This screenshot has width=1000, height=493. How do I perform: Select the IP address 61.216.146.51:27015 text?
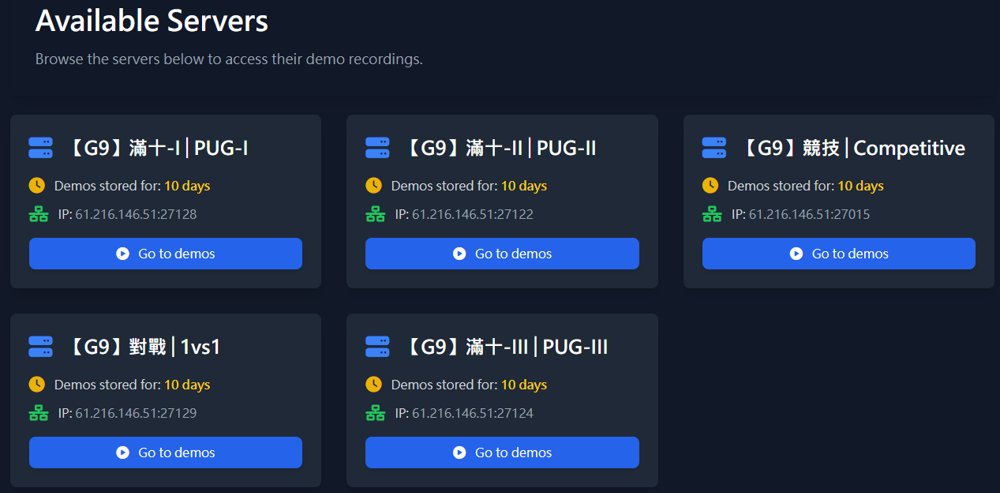tap(809, 214)
